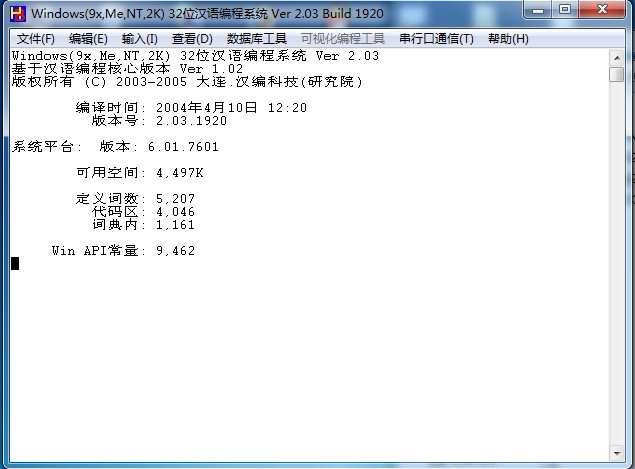Click the black cursor block in console
The height and width of the screenshot is (469, 635).
(x=15, y=263)
